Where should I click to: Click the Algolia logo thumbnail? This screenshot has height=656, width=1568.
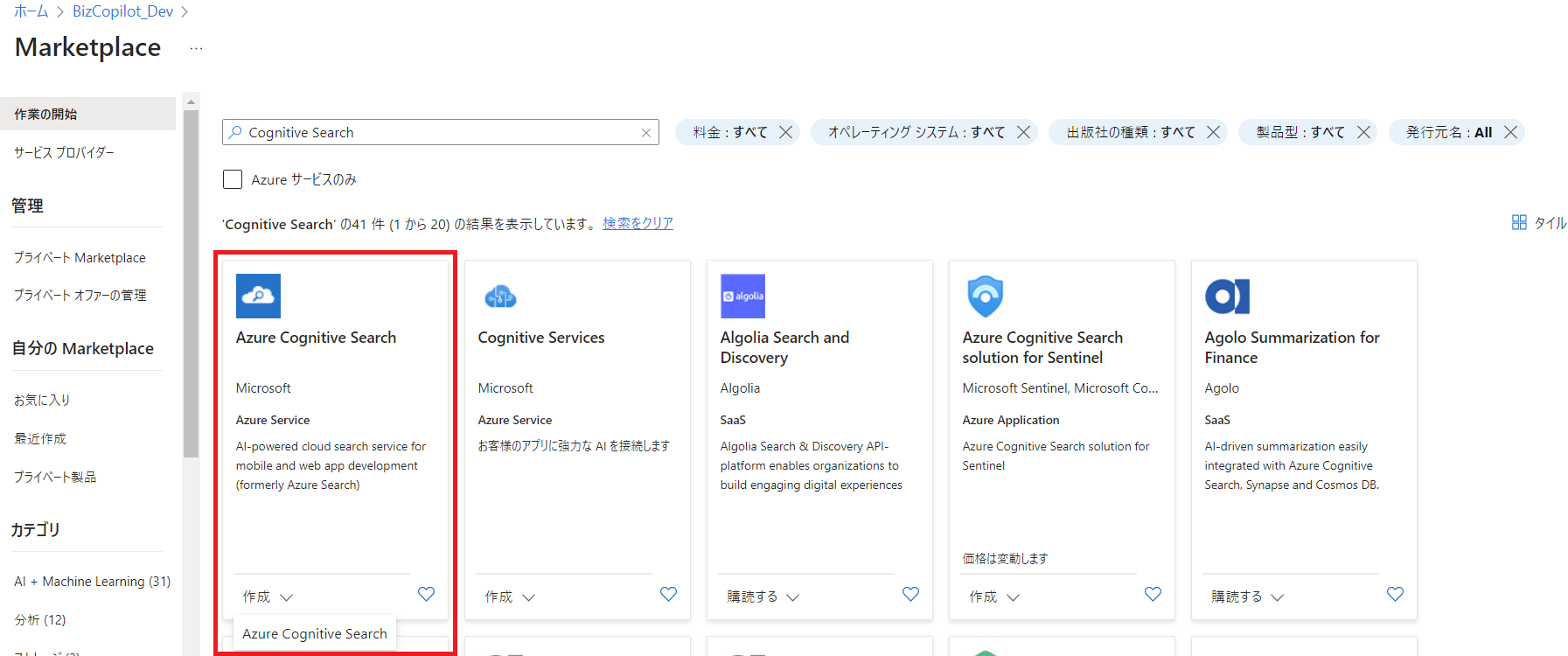point(742,296)
